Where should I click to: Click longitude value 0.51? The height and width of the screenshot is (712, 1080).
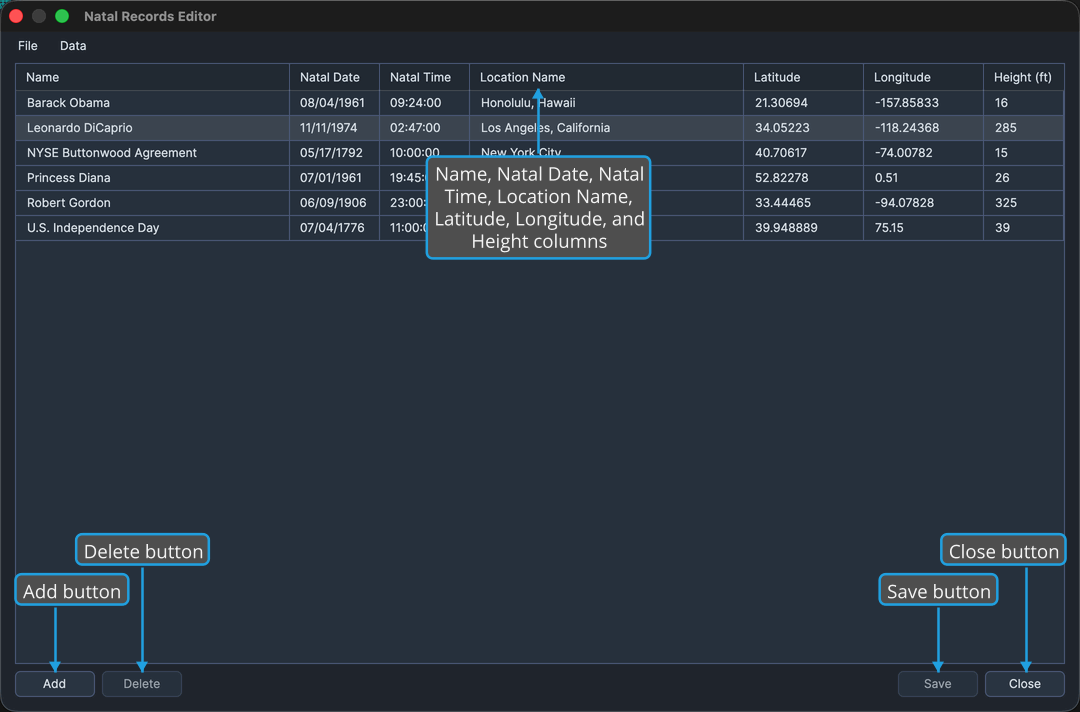pos(923,178)
